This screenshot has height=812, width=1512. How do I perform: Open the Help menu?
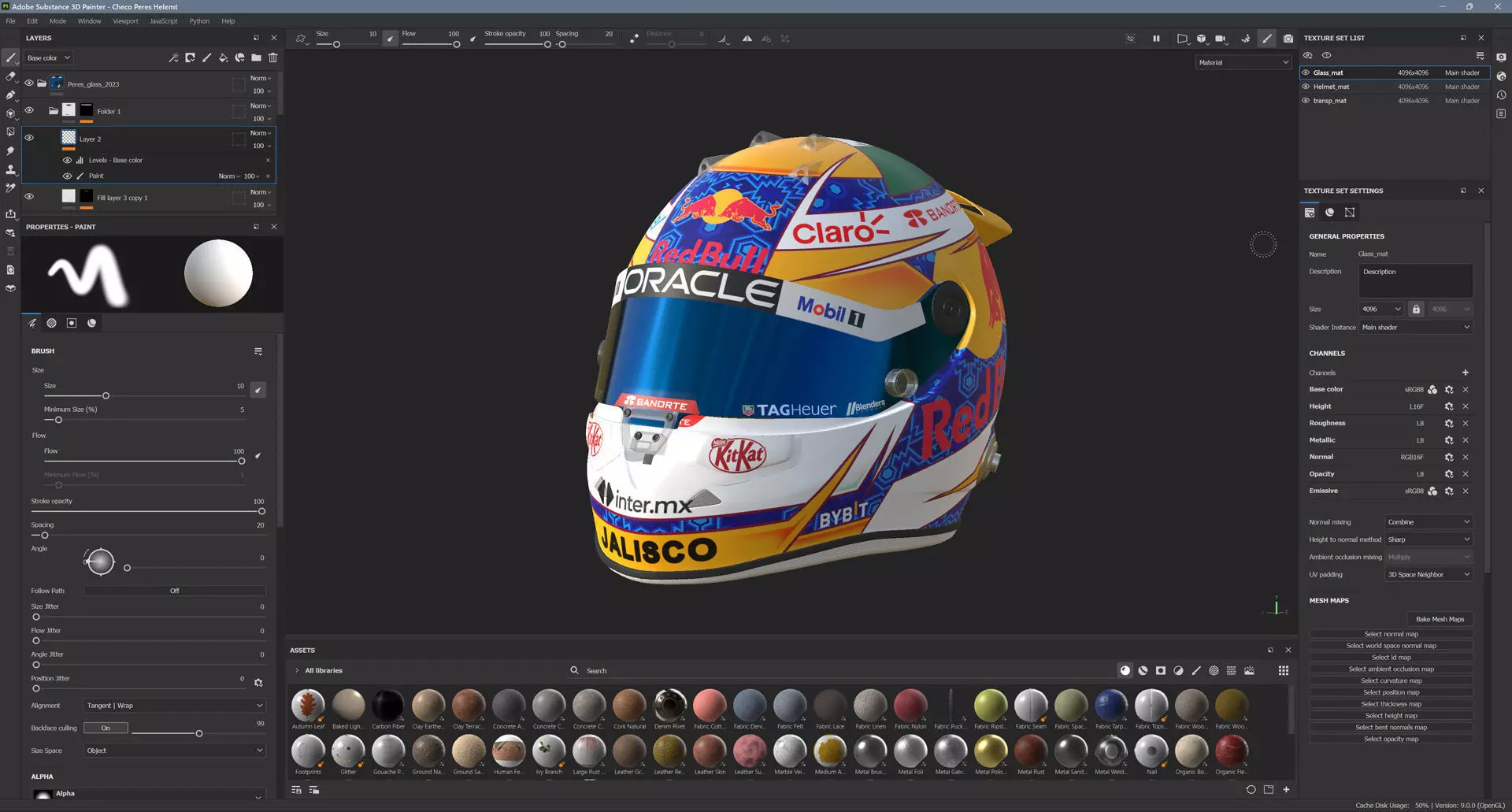click(x=228, y=21)
